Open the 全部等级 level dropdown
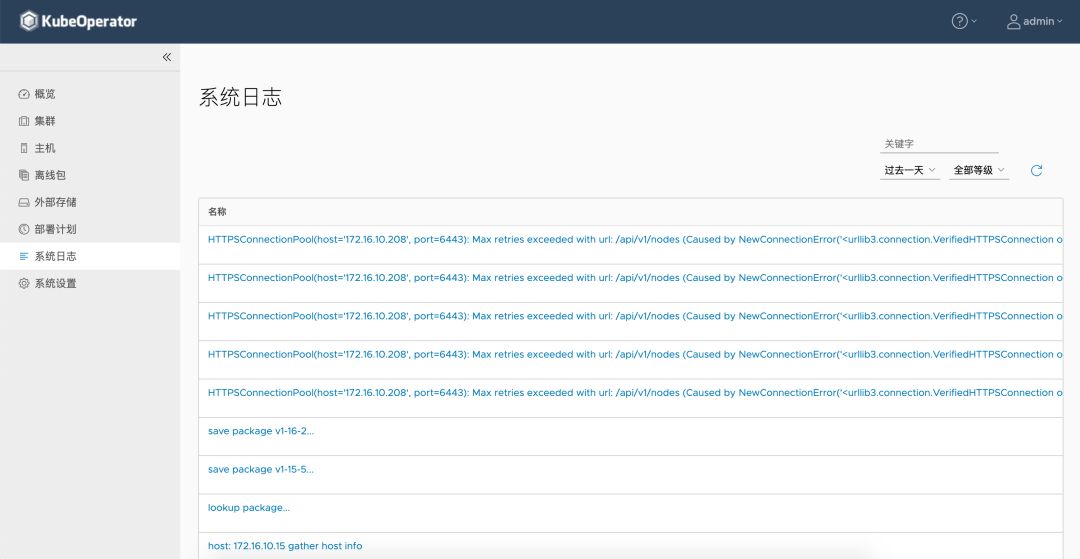1080x559 pixels. pyautogui.click(x=979, y=170)
